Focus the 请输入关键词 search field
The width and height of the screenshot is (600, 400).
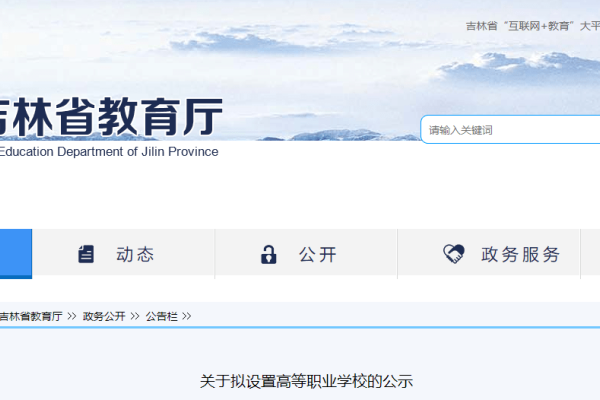[510, 130]
